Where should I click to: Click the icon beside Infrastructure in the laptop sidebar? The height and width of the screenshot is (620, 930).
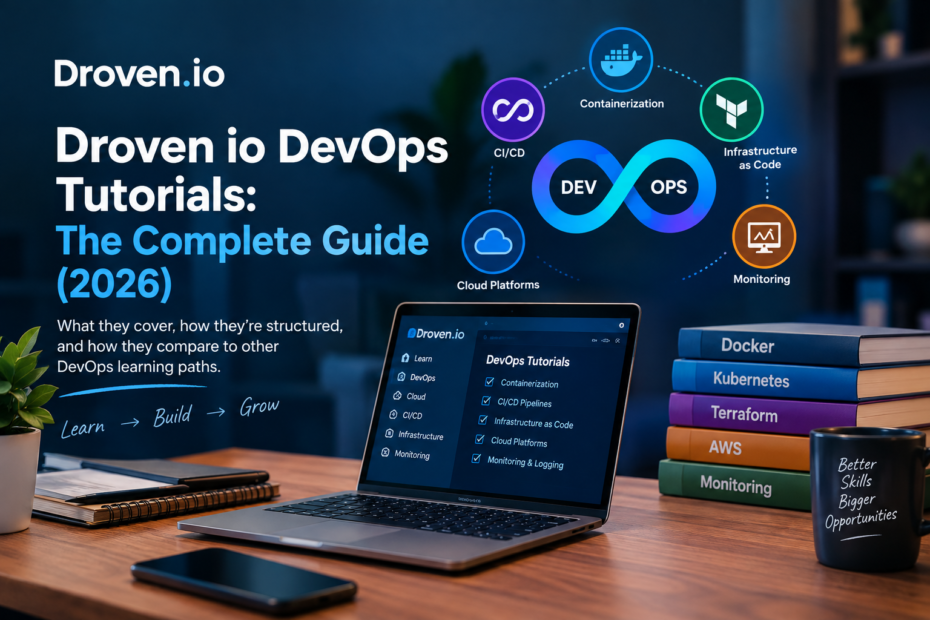tap(389, 434)
